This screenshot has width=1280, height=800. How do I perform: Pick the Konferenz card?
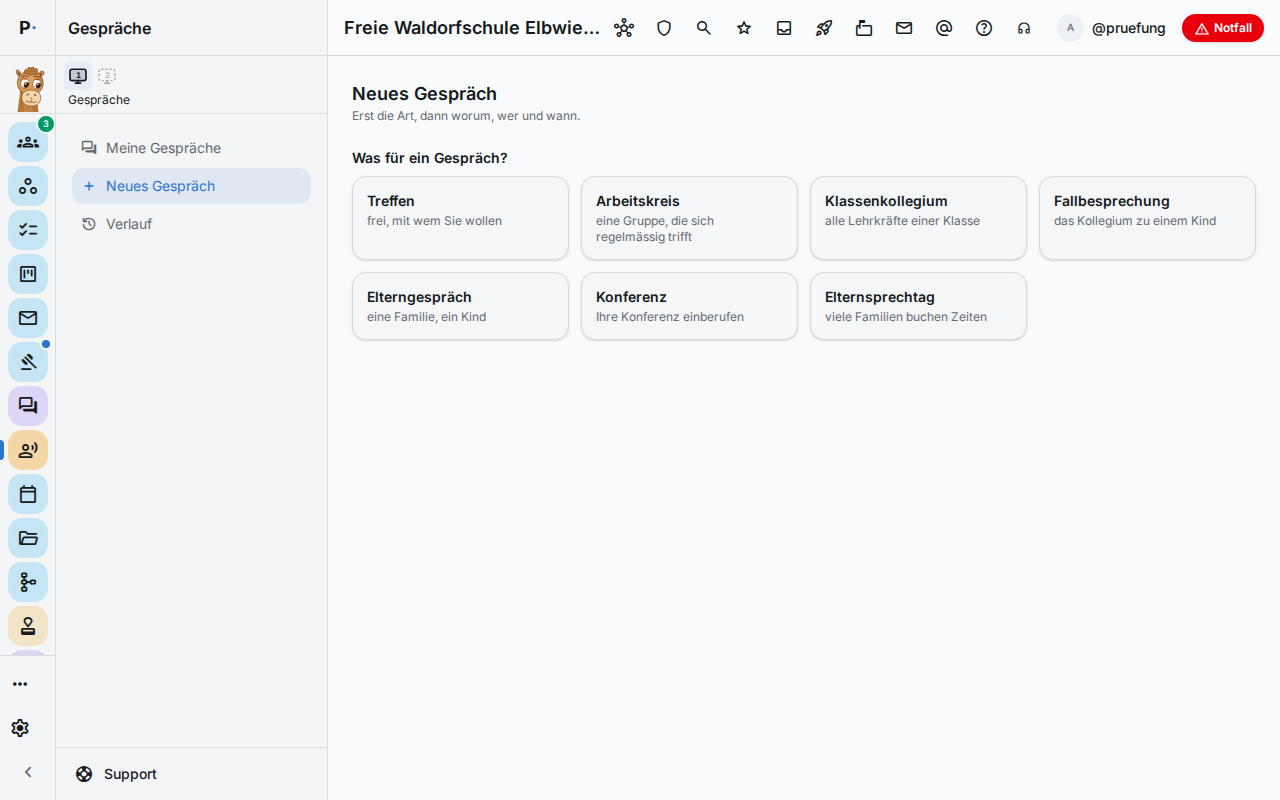coord(689,306)
